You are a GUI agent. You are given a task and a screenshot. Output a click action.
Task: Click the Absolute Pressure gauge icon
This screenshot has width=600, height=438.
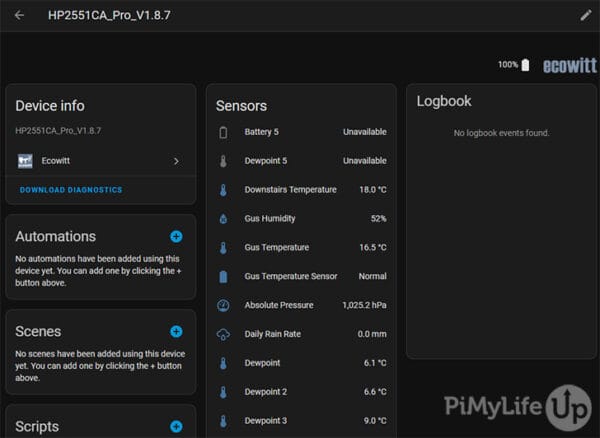point(223,305)
